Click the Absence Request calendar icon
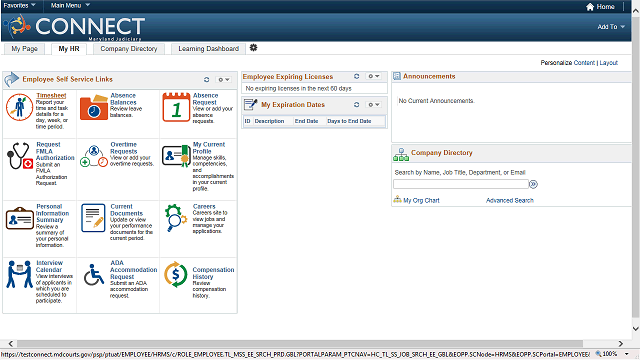Image resolution: width=640 pixels, height=360 pixels. [176, 107]
